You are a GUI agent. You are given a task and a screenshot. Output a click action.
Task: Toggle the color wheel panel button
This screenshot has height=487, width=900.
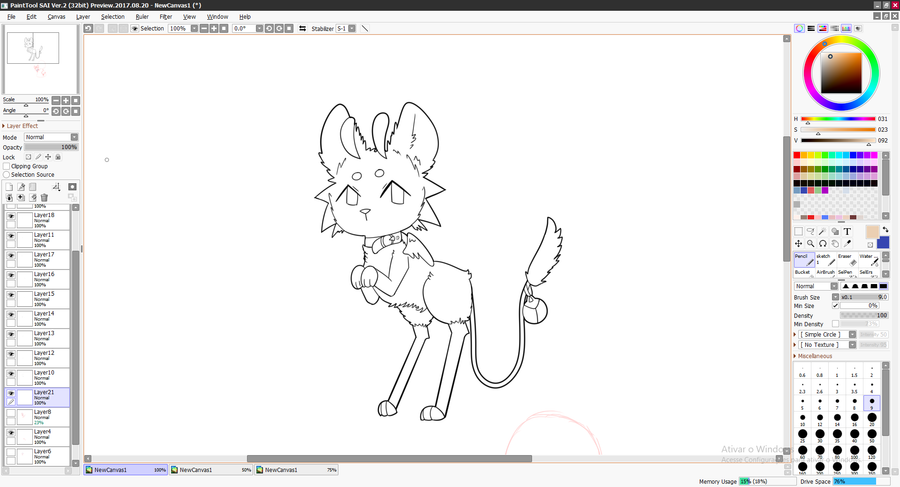point(799,28)
